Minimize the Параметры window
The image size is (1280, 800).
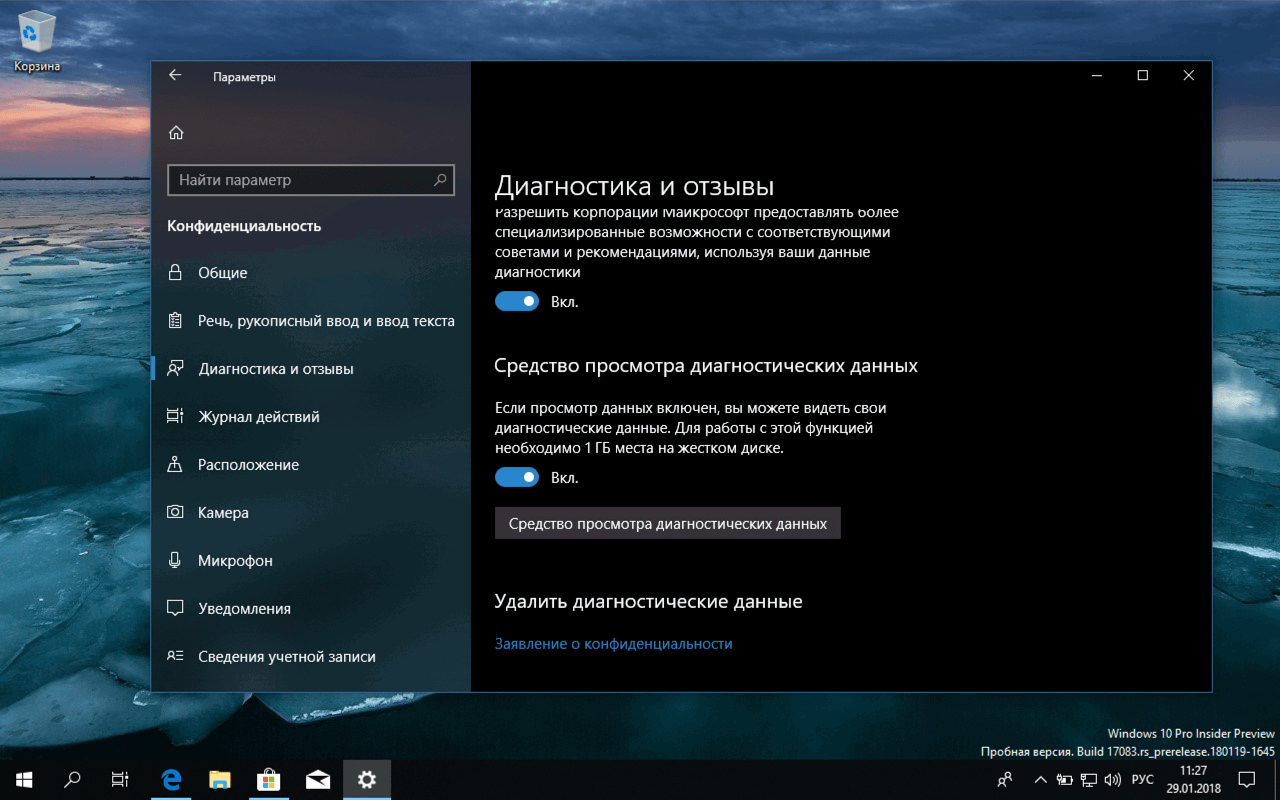(1097, 76)
